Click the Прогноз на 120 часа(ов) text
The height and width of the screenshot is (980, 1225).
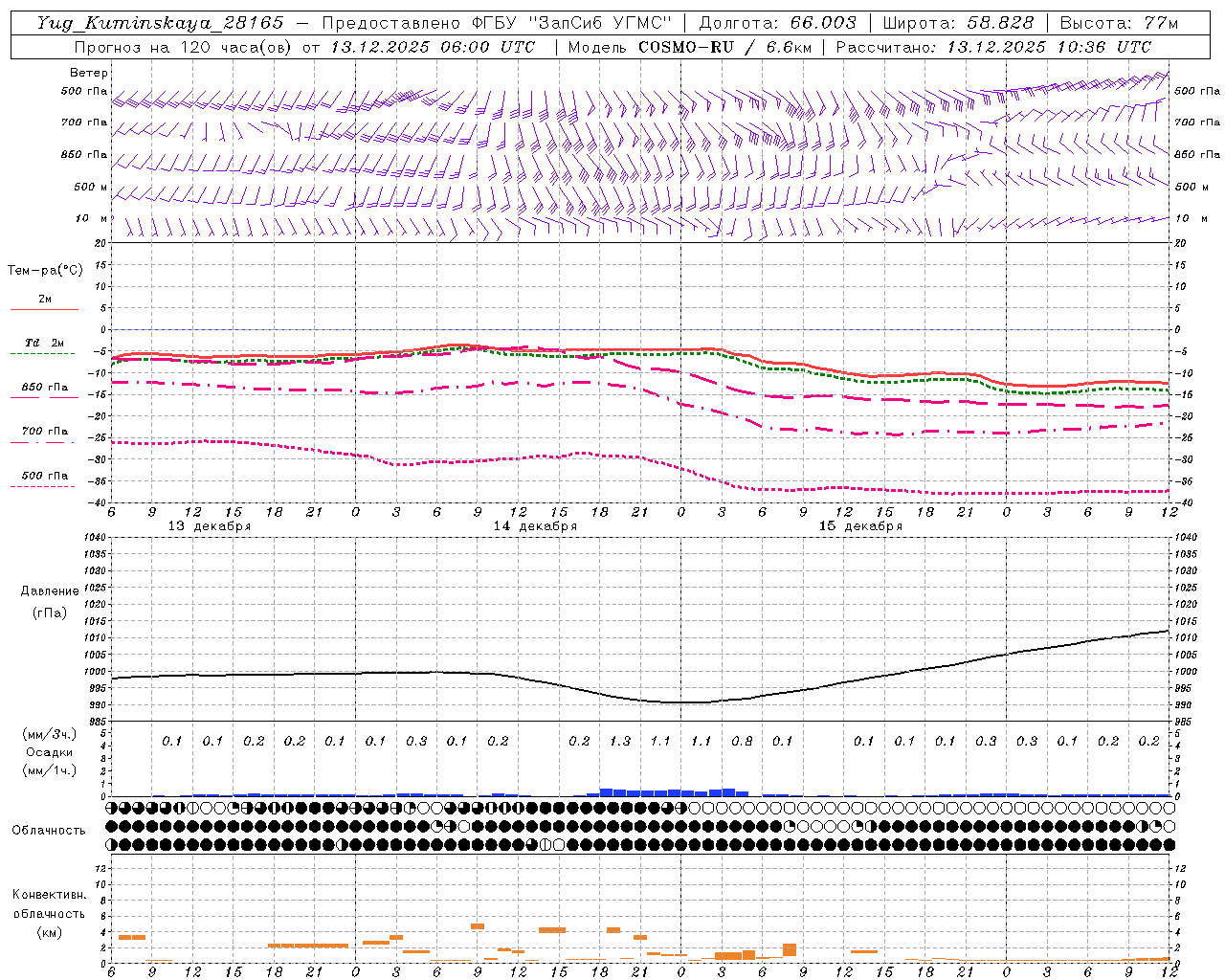click(184, 47)
